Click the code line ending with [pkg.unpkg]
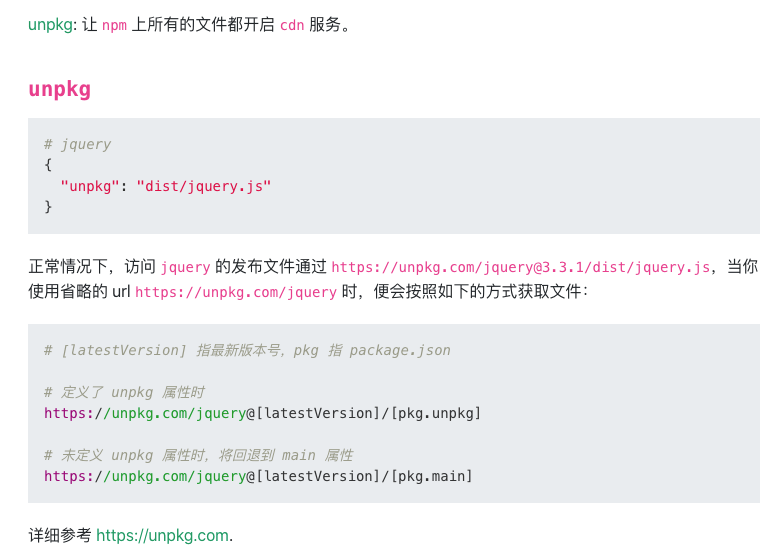Image resolution: width=784 pixels, height=557 pixels. point(262,413)
